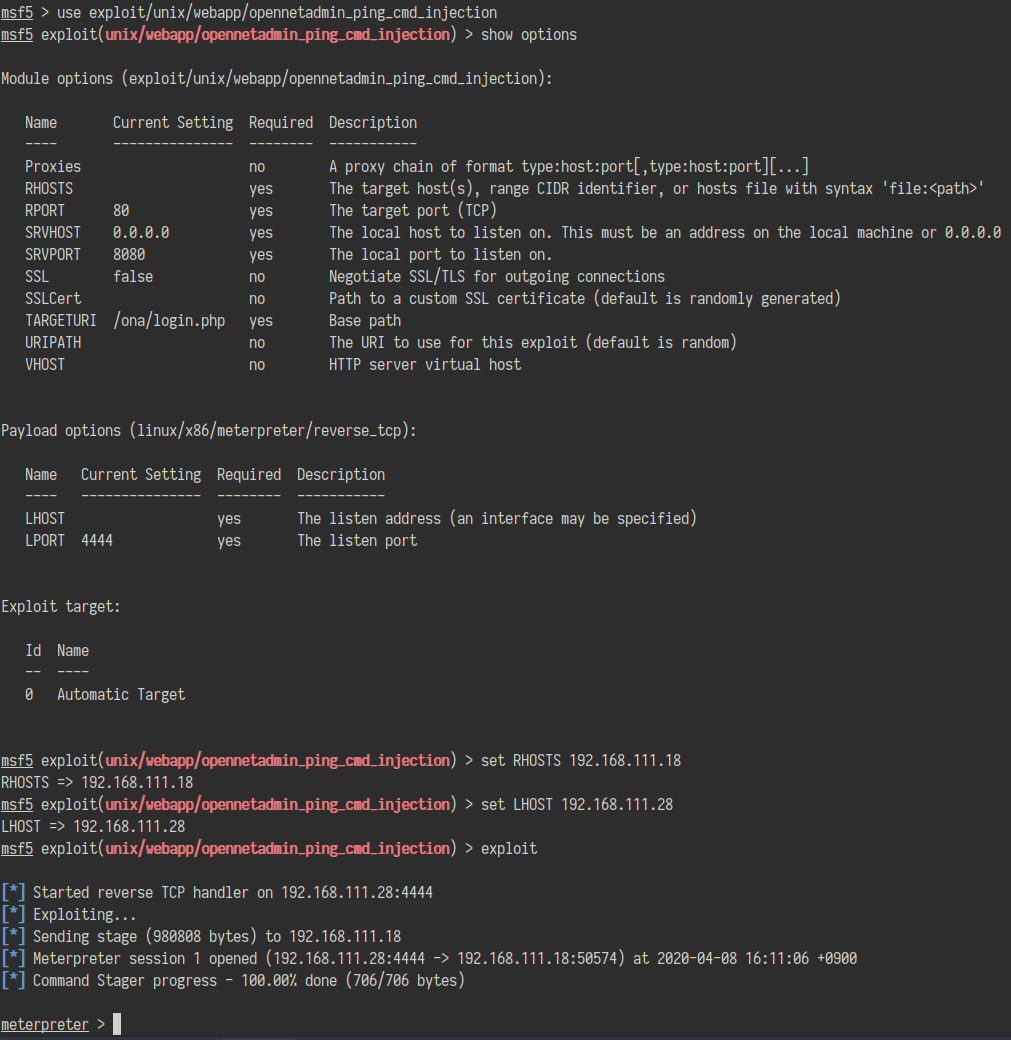Select the 'exploit' command text
The width and height of the screenshot is (1011, 1040).
(509, 848)
